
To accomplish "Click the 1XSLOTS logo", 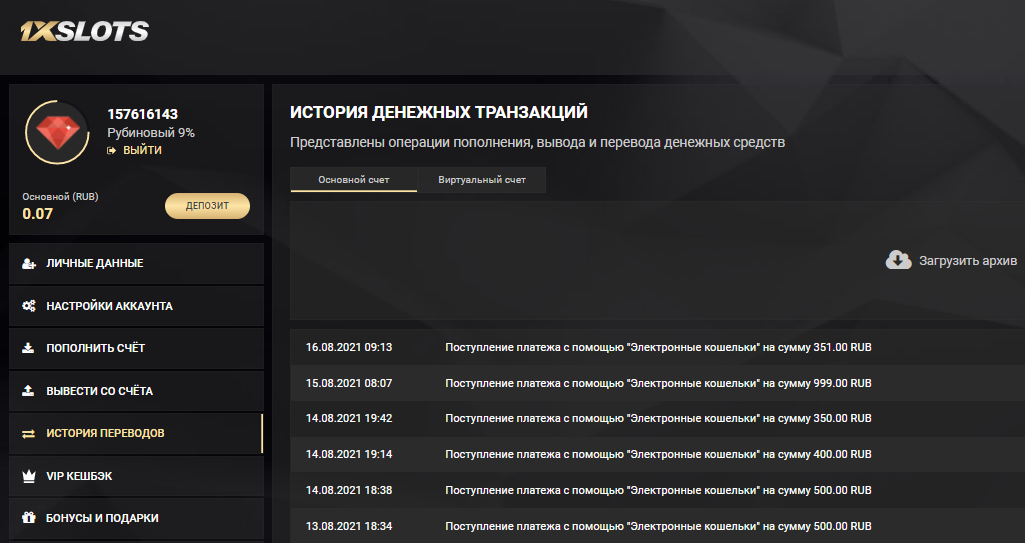I will click(x=84, y=31).
